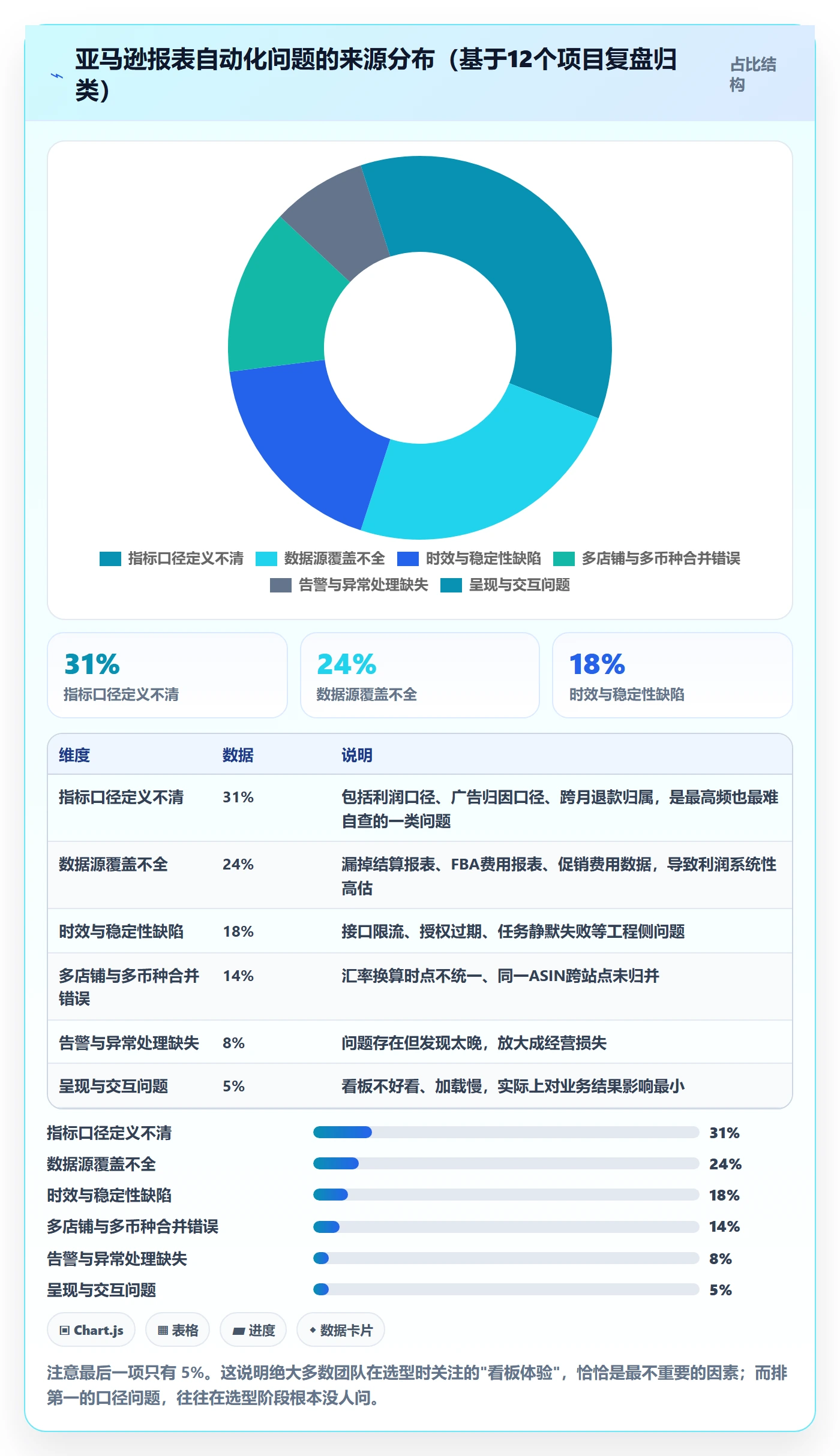This screenshot has width=840, height=1456.
Task: Open the 31% stat card
Action: [x=167, y=675]
